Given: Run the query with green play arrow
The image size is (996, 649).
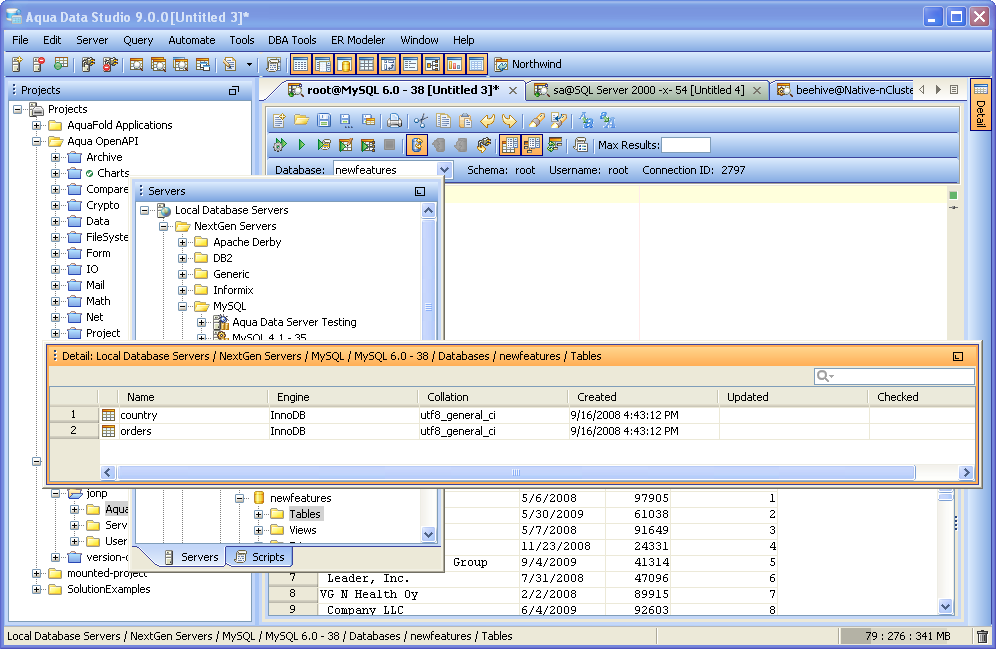Looking at the screenshot, I should tap(302, 146).
